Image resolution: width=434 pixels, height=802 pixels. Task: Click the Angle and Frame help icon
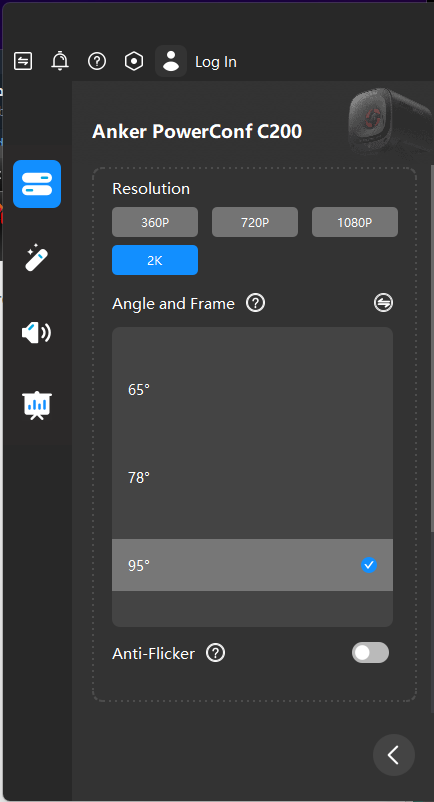[256, 303]
